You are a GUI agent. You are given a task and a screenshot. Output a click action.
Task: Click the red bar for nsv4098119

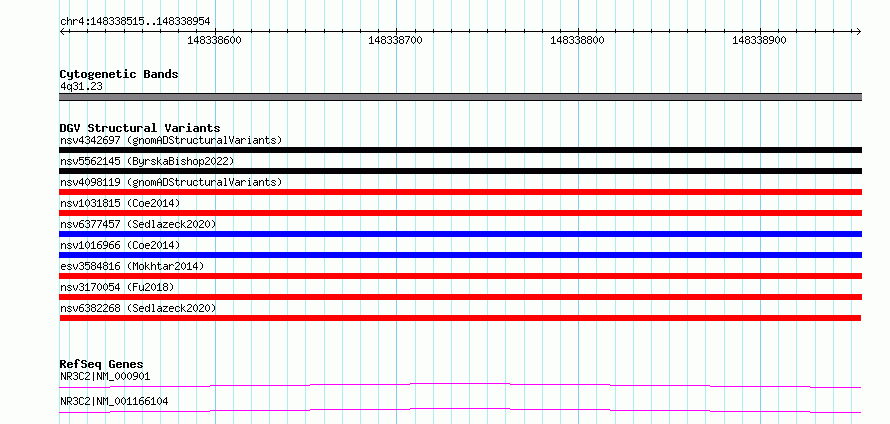[461, 192]
